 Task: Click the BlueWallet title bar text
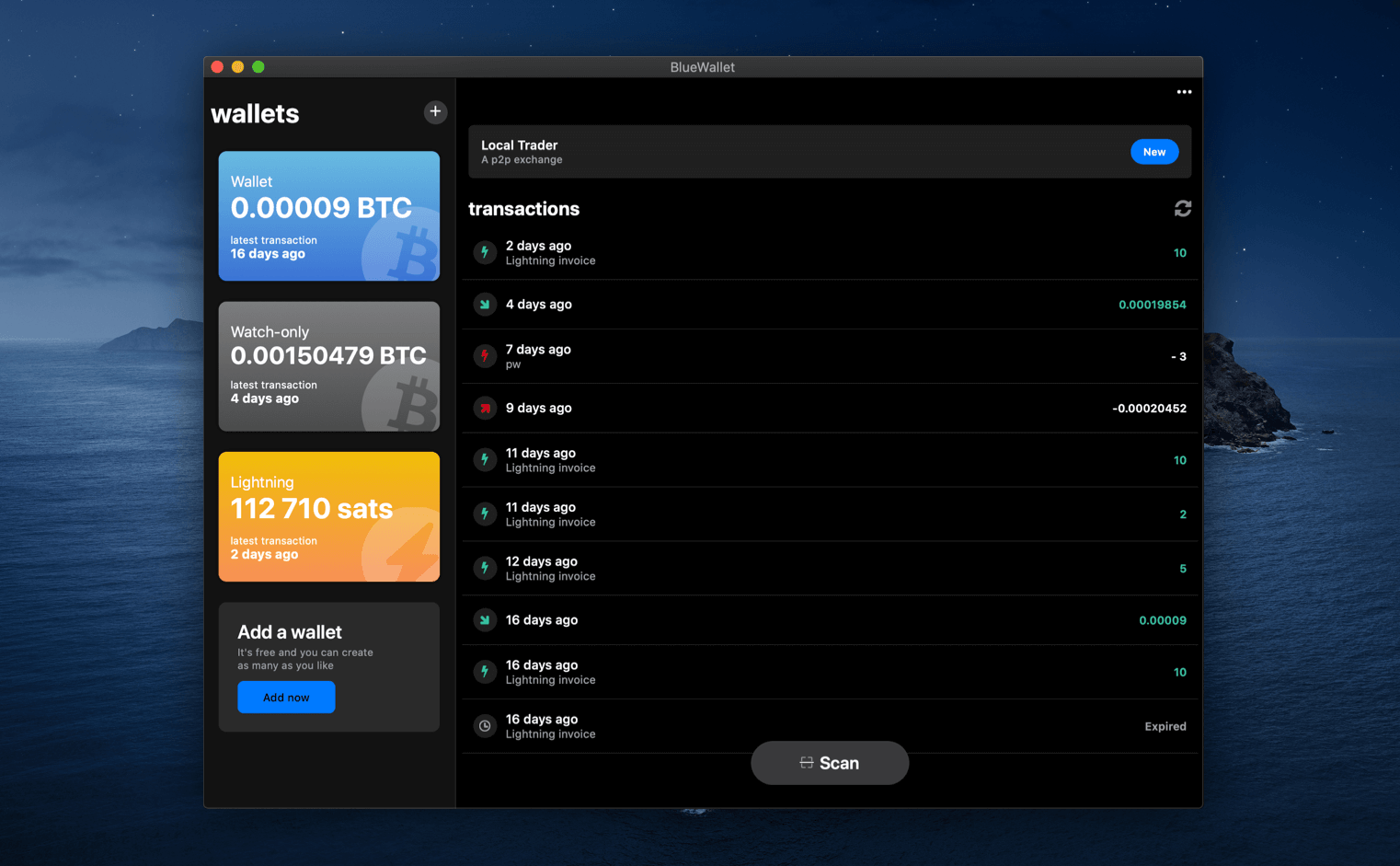(703, 67)
